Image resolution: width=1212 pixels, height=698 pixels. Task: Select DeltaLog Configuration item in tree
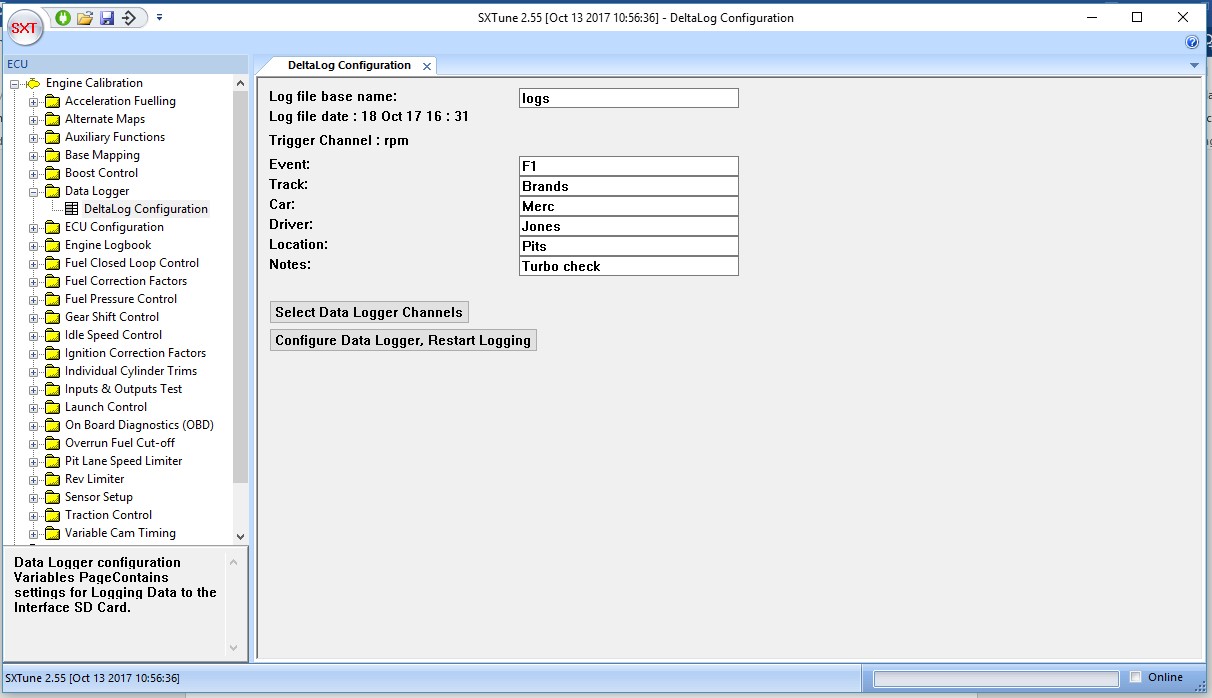click(145, 209)
